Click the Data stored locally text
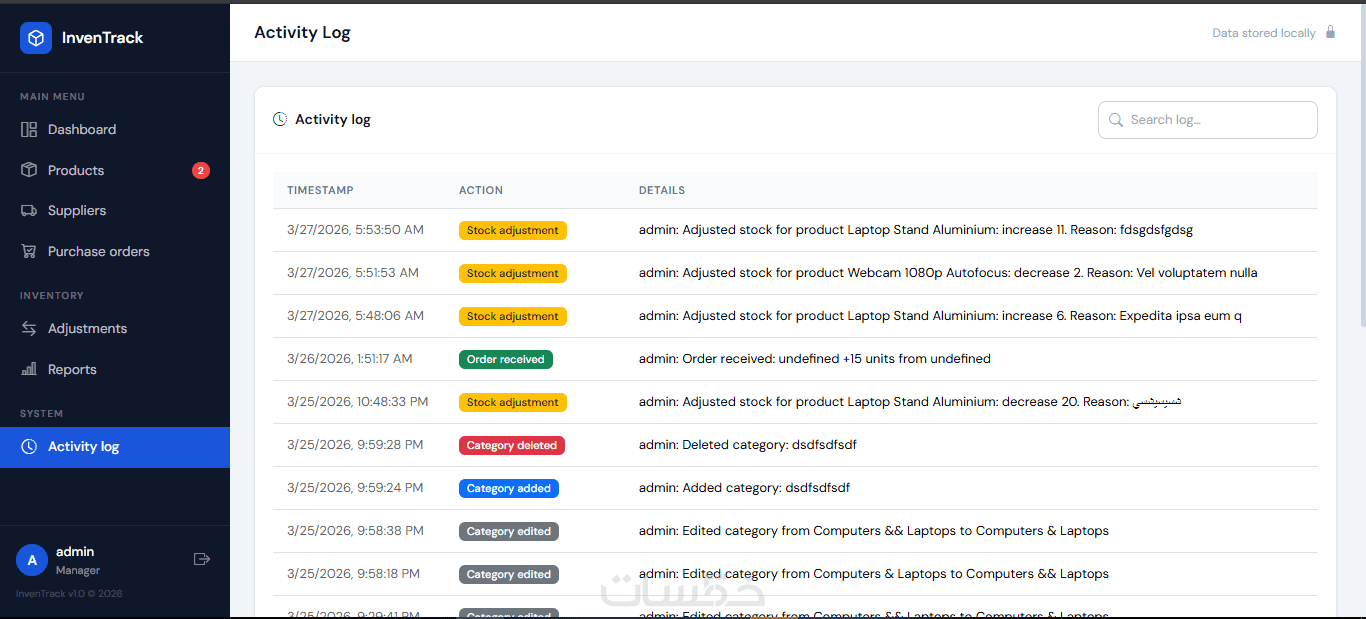Viewport: 1366px width, 619px height. (1264, 33)
